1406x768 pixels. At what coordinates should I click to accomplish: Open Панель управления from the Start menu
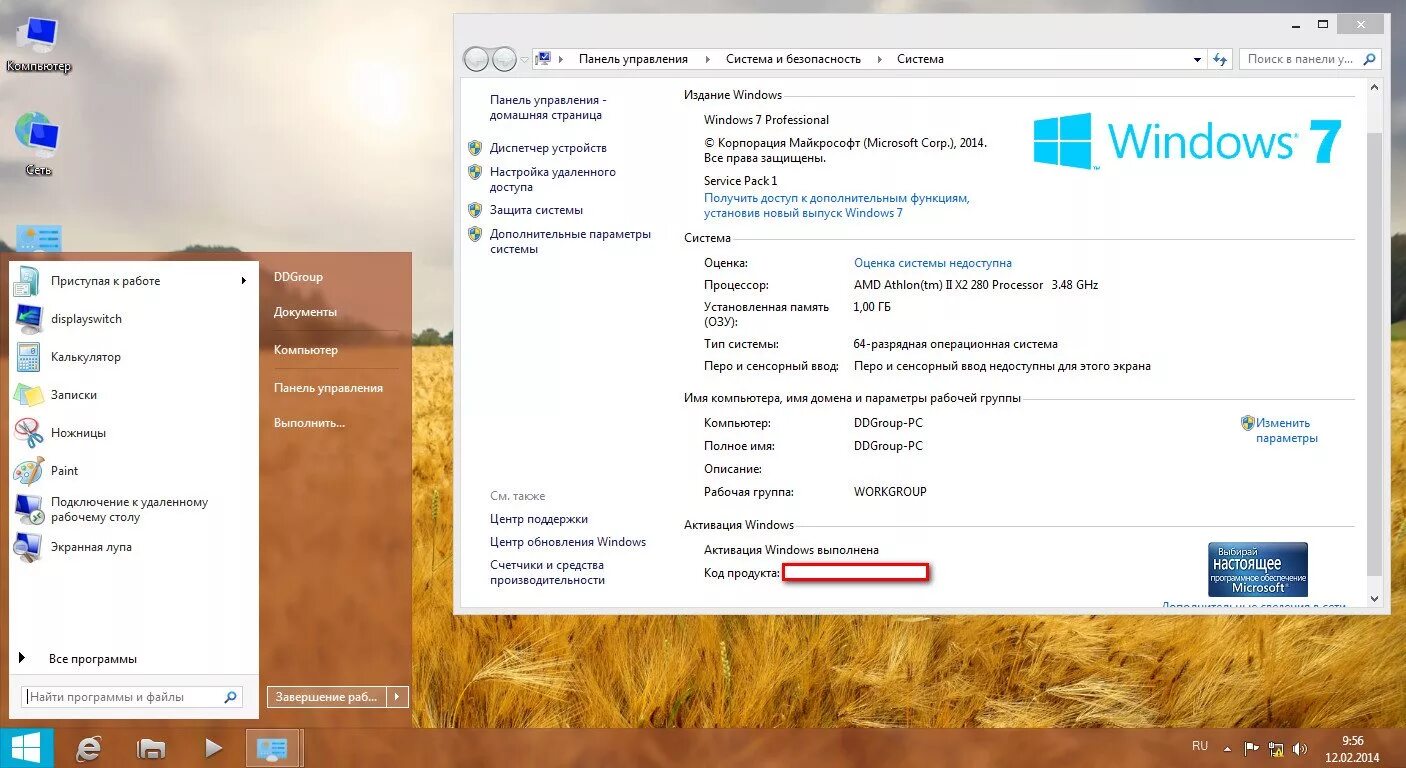point(328,388)
